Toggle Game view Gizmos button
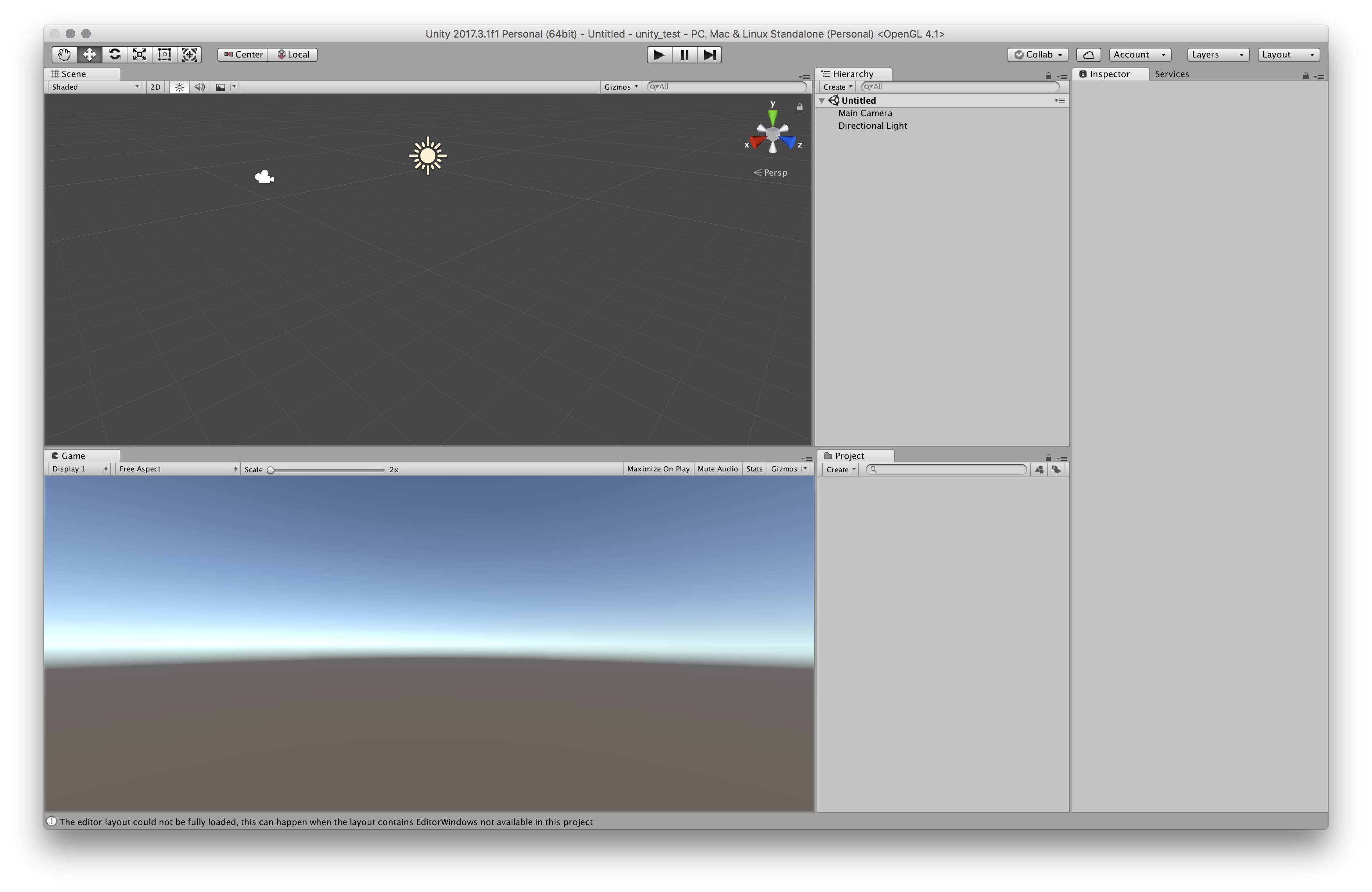Image resolution: width=1372 pixels, height=892 pixels. pyautogui.click(x=784, y=469)
